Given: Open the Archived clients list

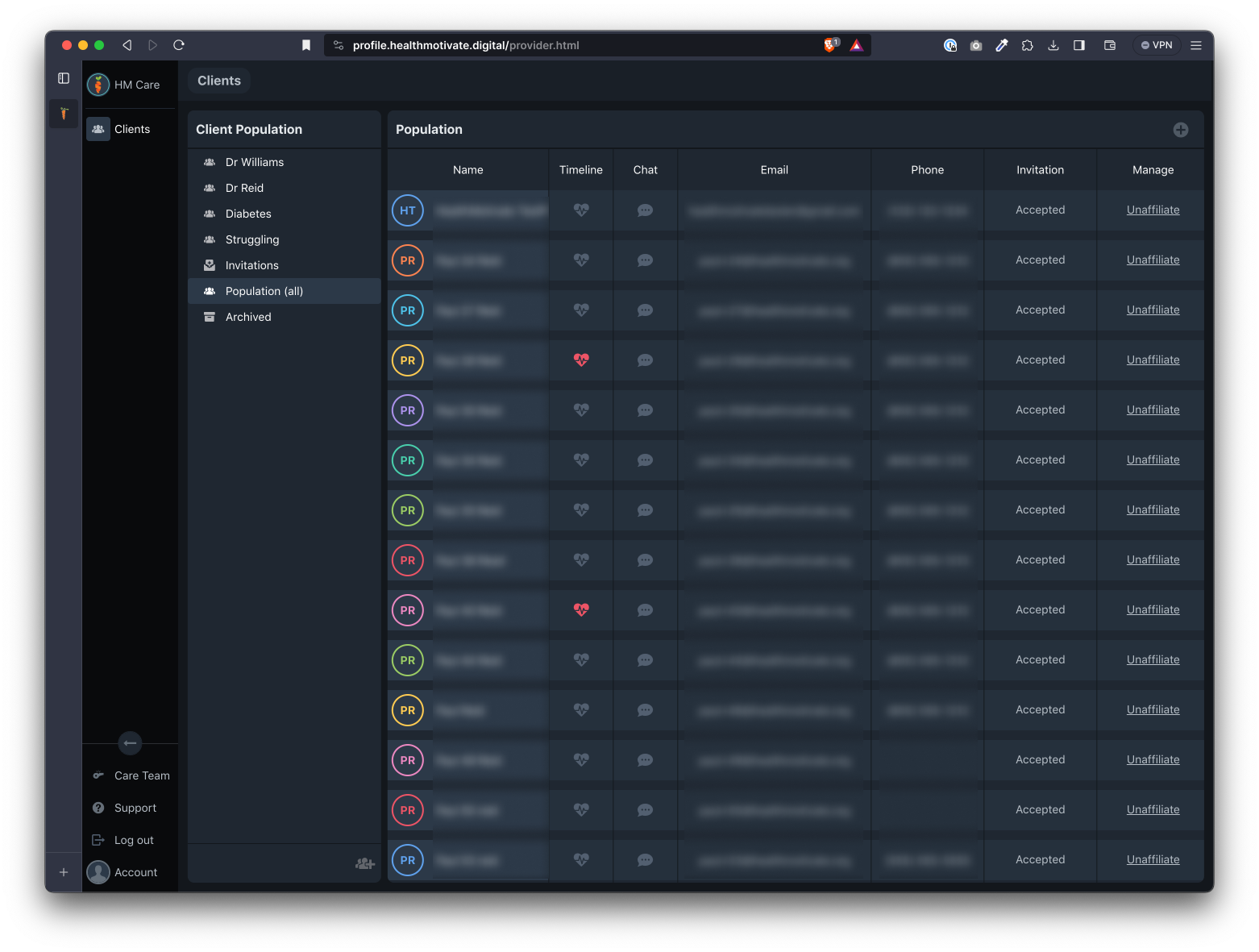Looking at the screenshot, I should 285,317.
